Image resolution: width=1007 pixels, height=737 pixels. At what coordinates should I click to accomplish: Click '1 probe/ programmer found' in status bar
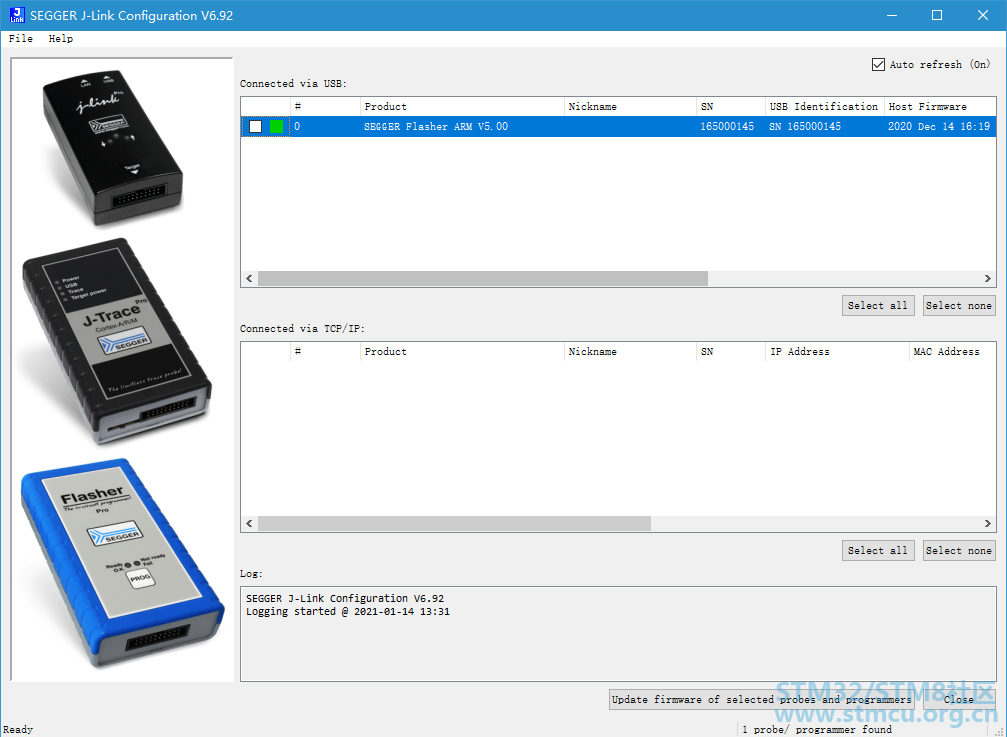pos(817,729)
